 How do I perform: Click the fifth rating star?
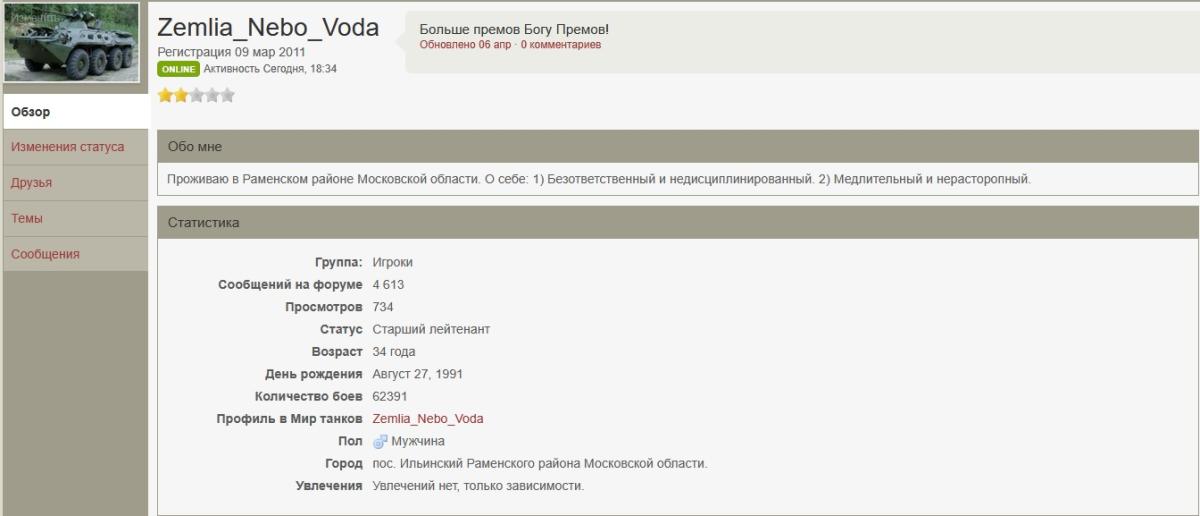click(x=227, y=96)
